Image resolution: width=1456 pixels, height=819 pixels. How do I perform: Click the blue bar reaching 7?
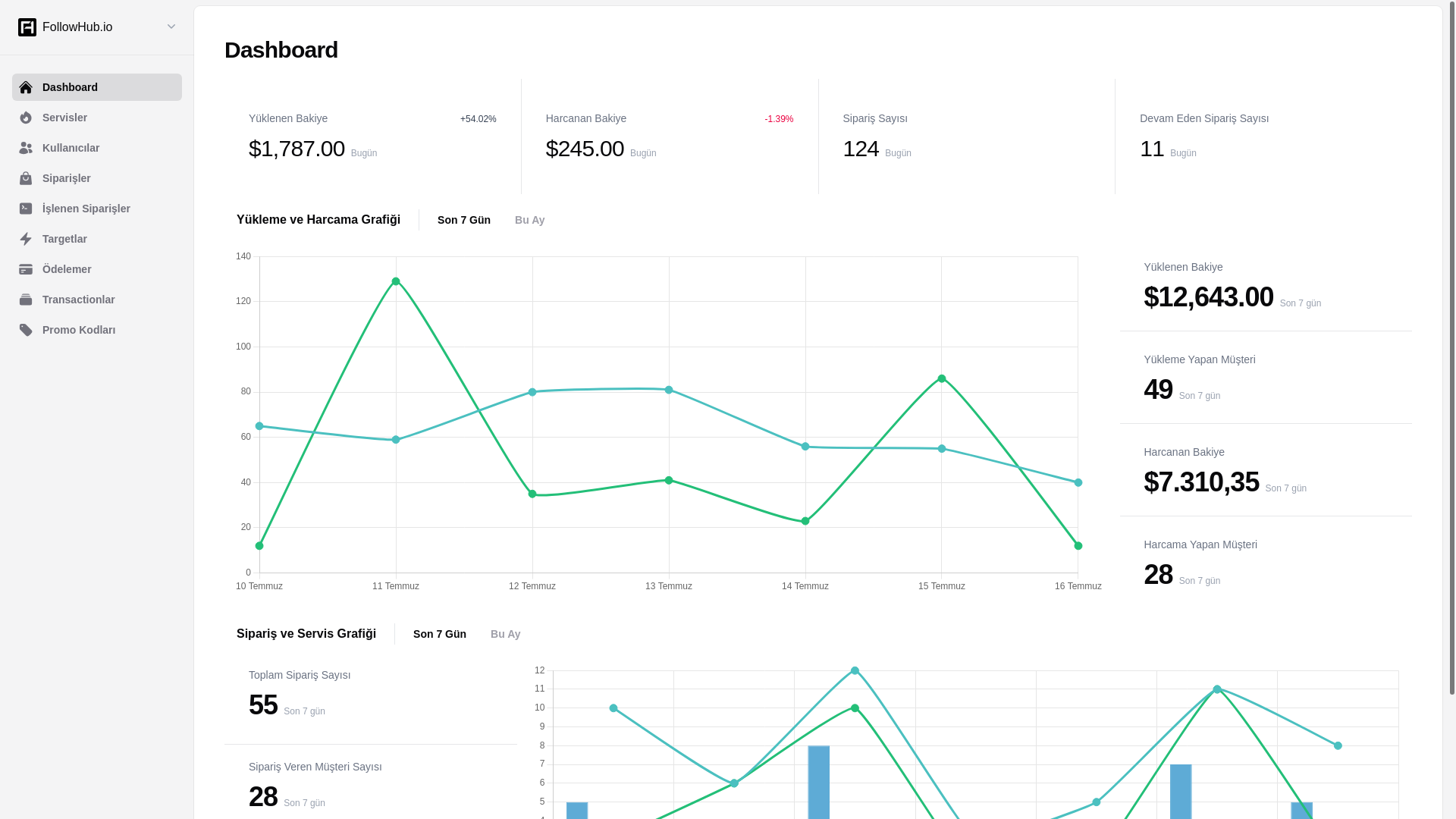1181,792
